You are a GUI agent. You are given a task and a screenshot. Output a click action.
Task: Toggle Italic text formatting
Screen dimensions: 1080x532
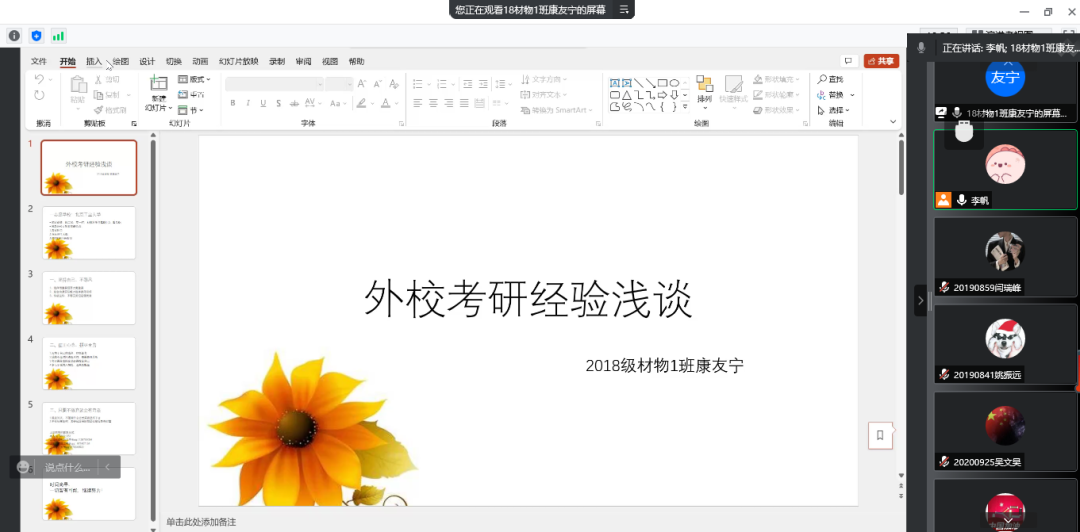[x=247, y=103]
